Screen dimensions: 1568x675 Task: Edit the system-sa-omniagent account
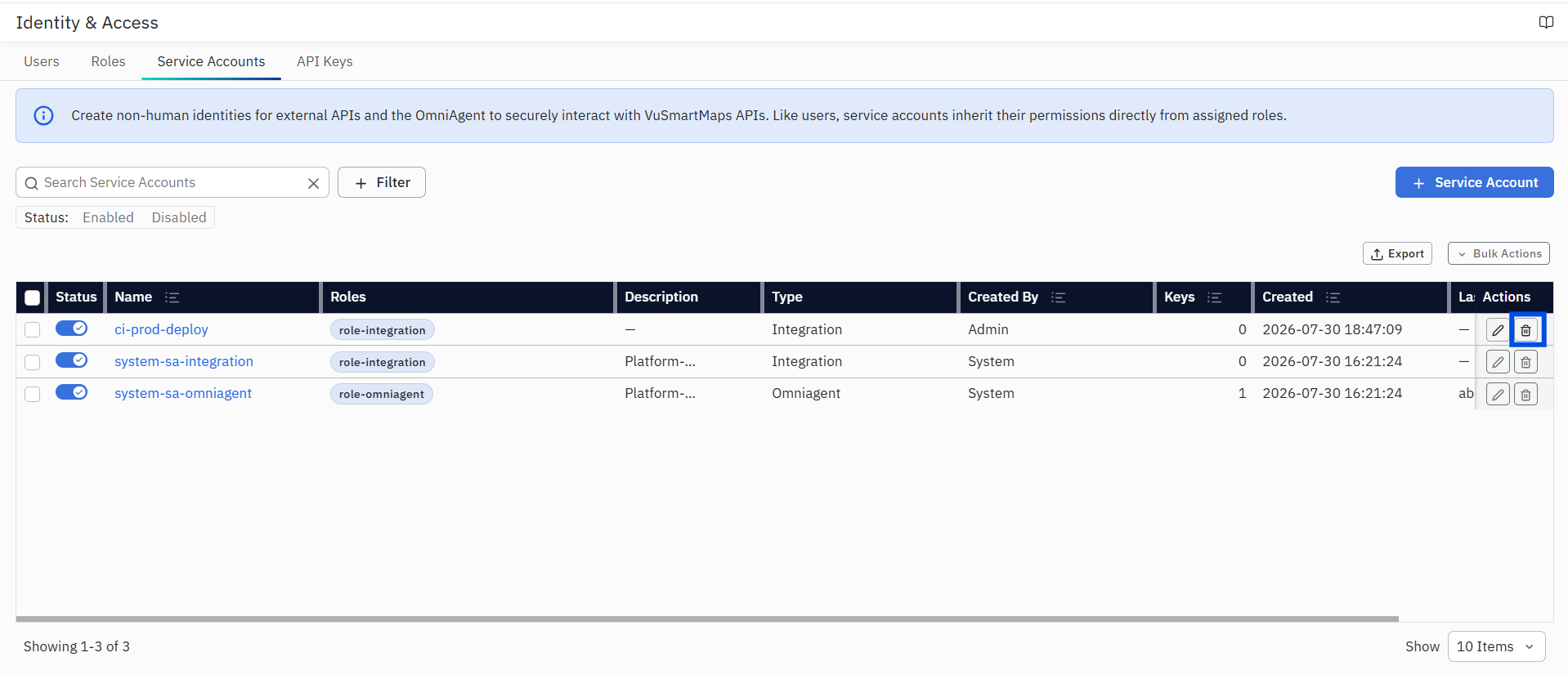point(1498,395)
